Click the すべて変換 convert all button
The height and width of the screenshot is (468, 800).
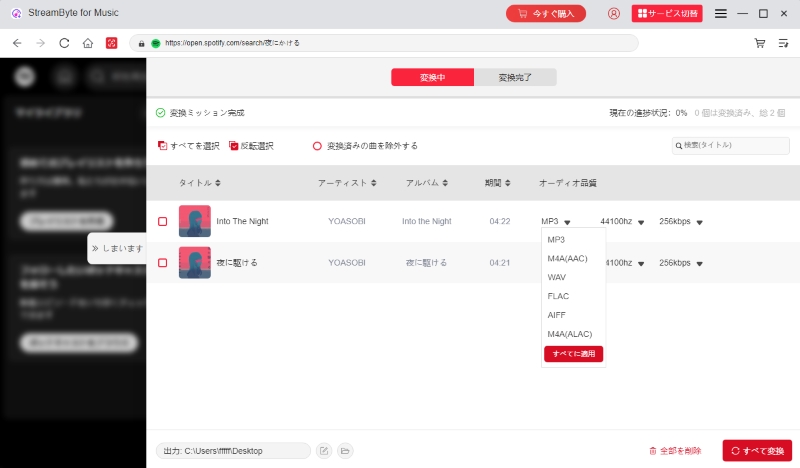click(x=757, y=451)
